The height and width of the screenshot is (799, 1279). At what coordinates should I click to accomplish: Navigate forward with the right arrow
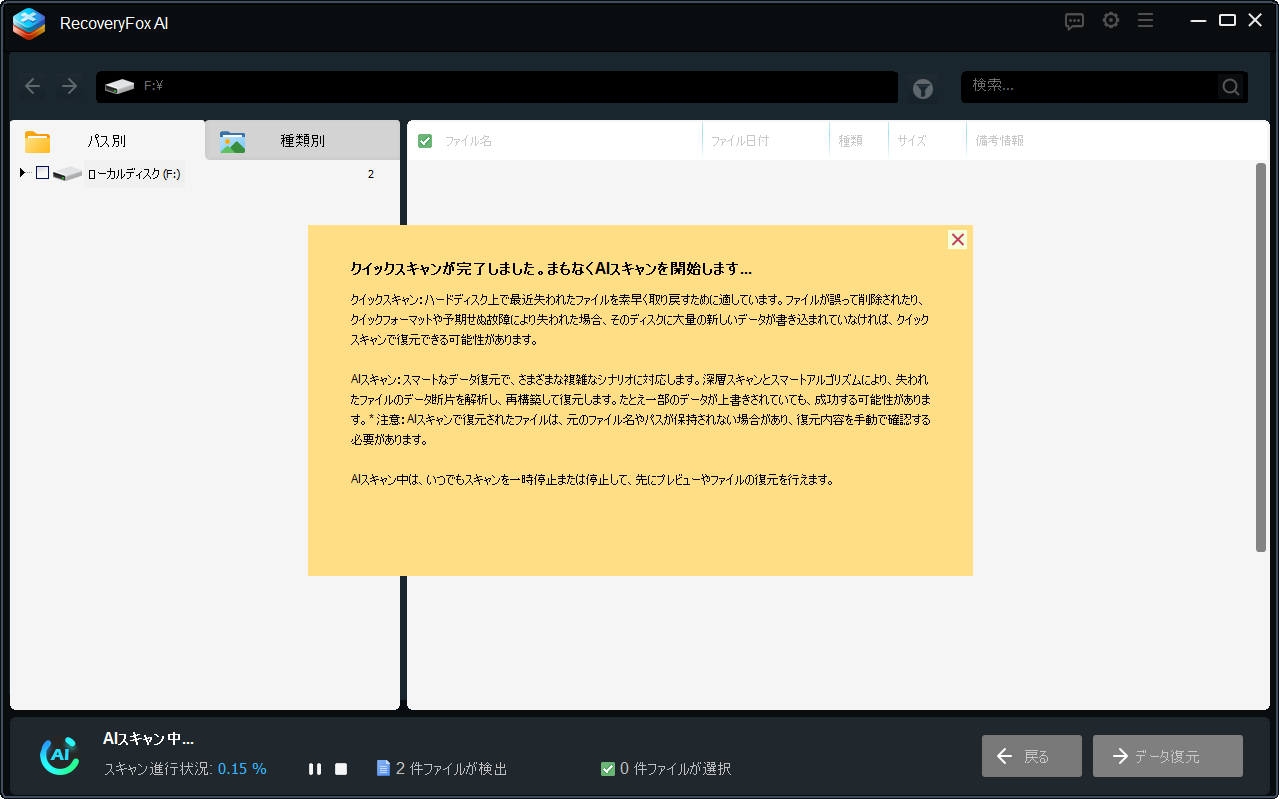70,86
